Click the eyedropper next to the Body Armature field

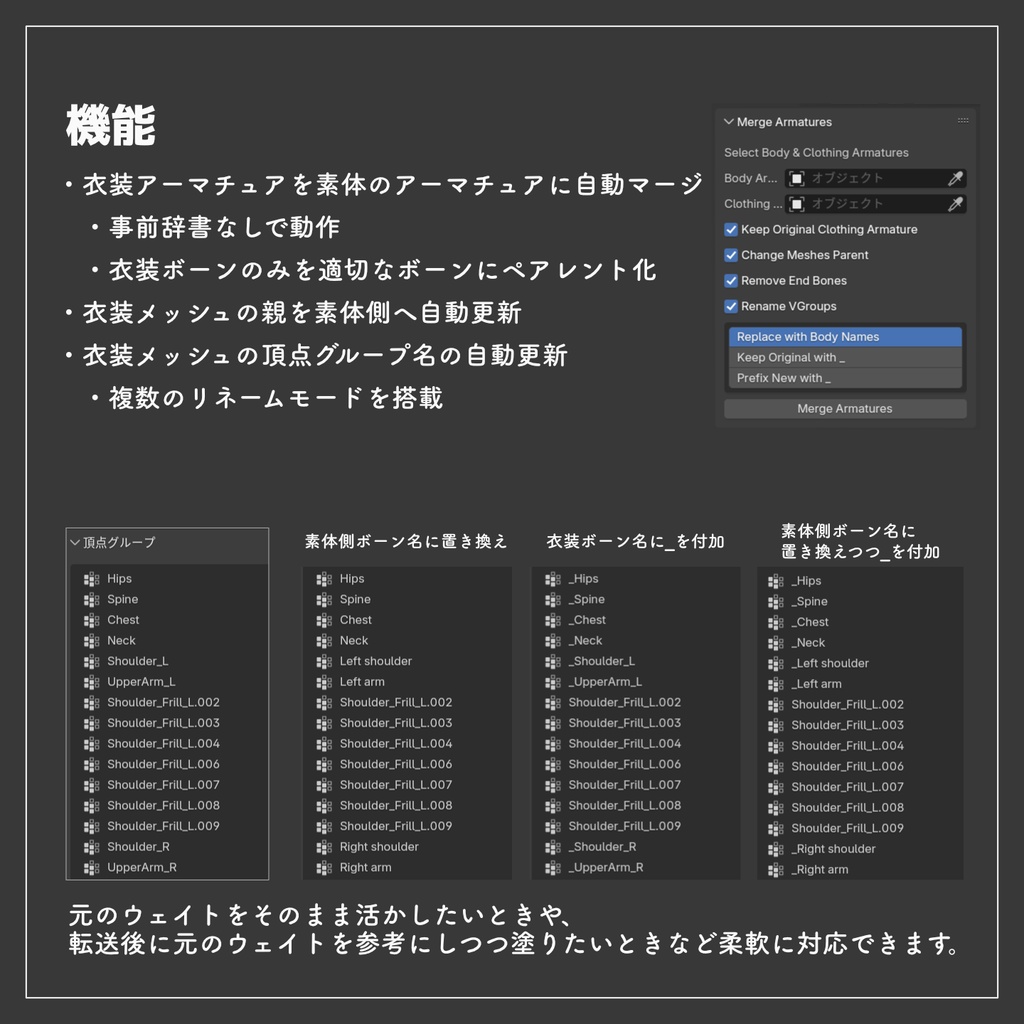956,178
